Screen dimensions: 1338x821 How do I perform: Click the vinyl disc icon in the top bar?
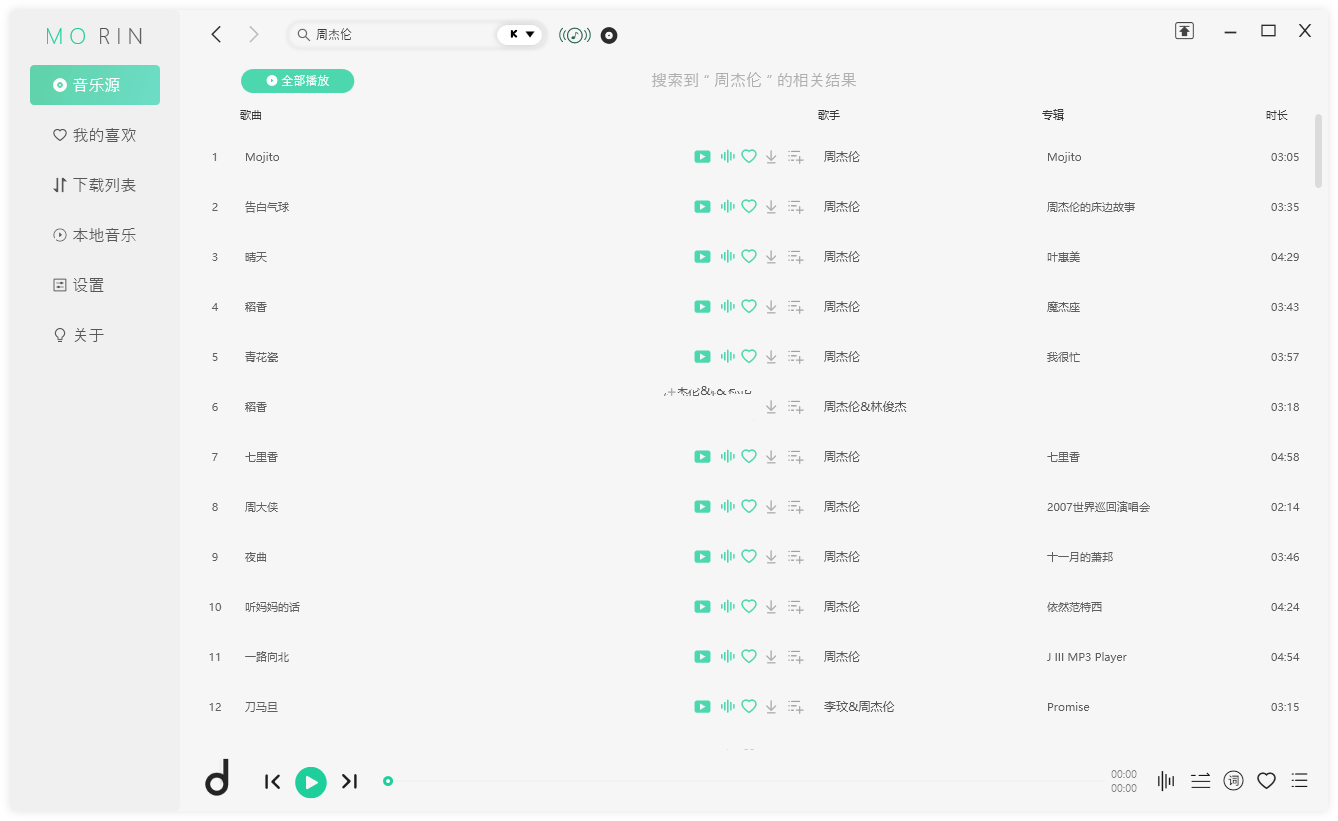click(x=609, y=36)
